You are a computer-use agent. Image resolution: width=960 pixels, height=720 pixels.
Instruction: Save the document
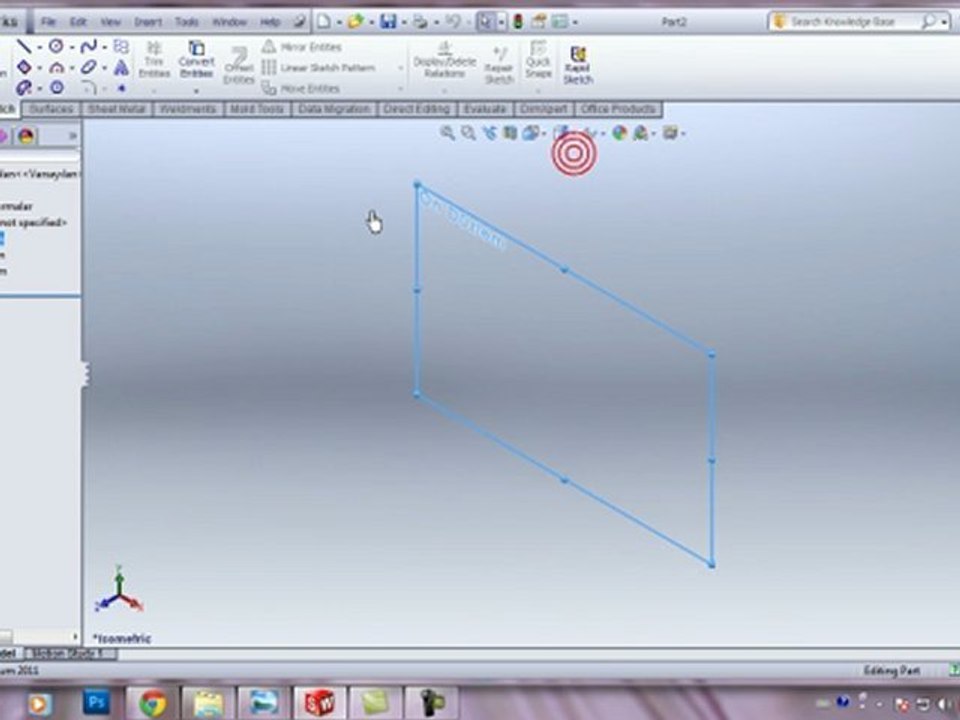pyautogui.click(x=388, y=22)
